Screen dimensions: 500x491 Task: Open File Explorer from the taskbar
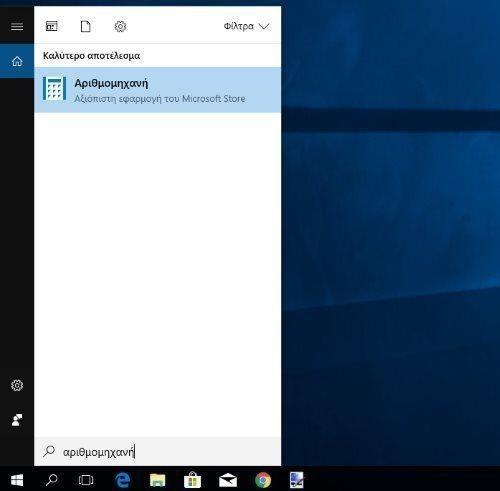158,481
